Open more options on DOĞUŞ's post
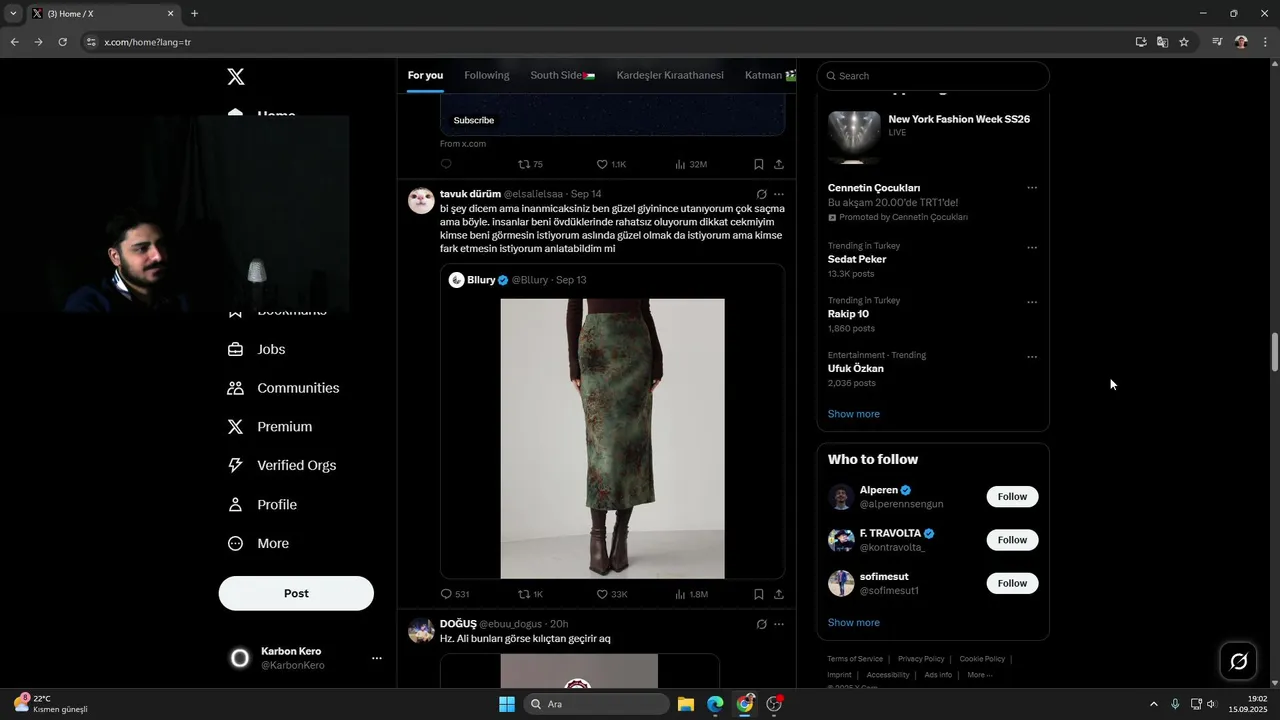The image size is (1280, 720). point(779,624)
